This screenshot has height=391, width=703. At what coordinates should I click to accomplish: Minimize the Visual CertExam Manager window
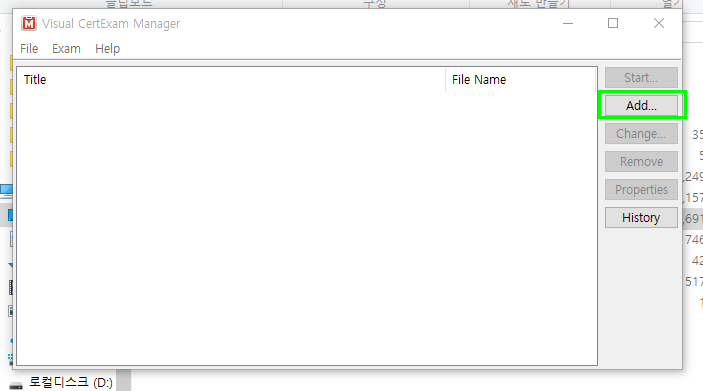568,23
